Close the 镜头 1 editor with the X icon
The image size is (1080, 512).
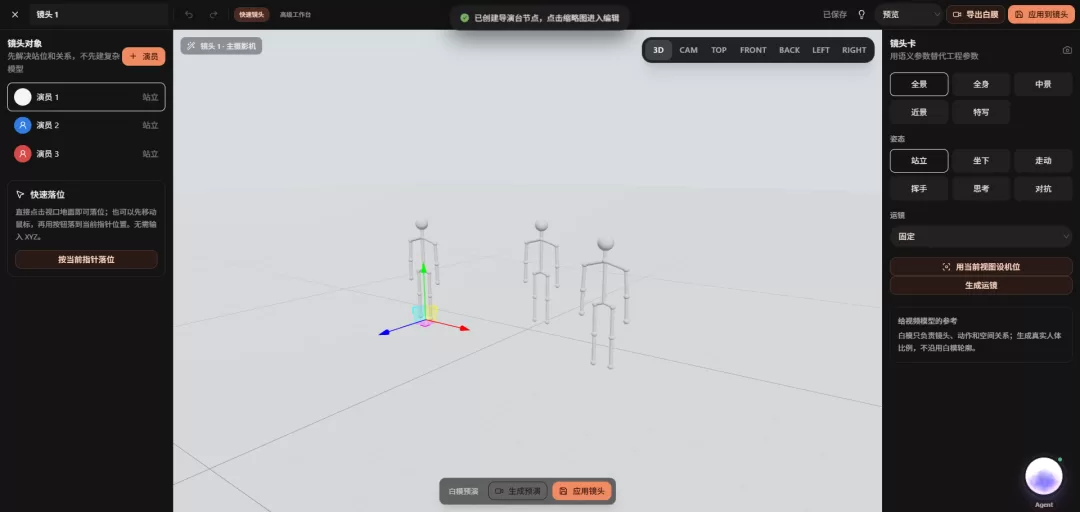15,14
